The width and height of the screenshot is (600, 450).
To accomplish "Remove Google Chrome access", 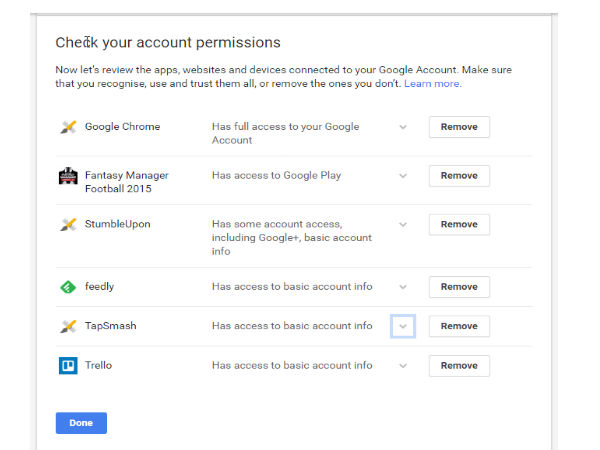I will tap(459, 127).
